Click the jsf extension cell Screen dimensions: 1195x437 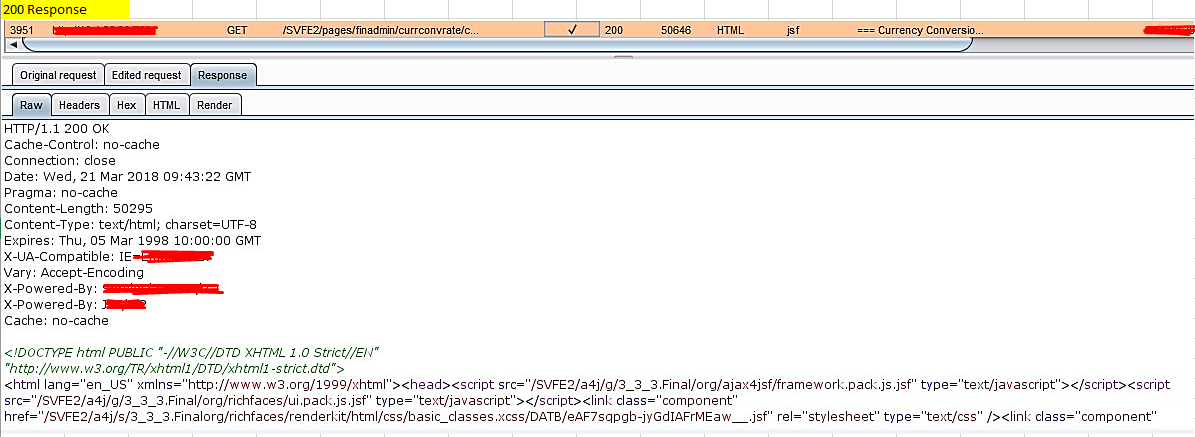[793, 31]
